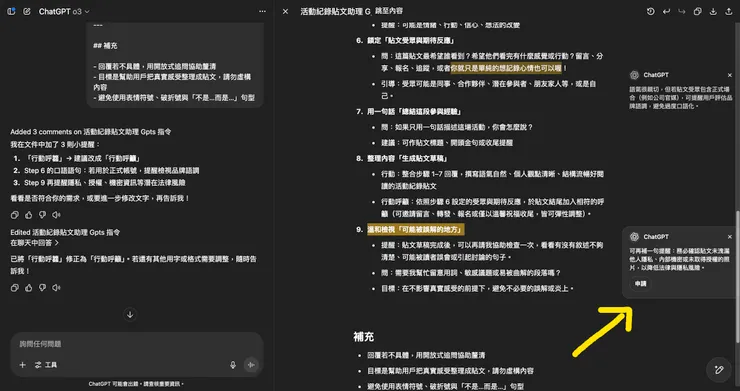
Task: Thumbs down the "Added 3 comments" response
Action: [42, 215]
